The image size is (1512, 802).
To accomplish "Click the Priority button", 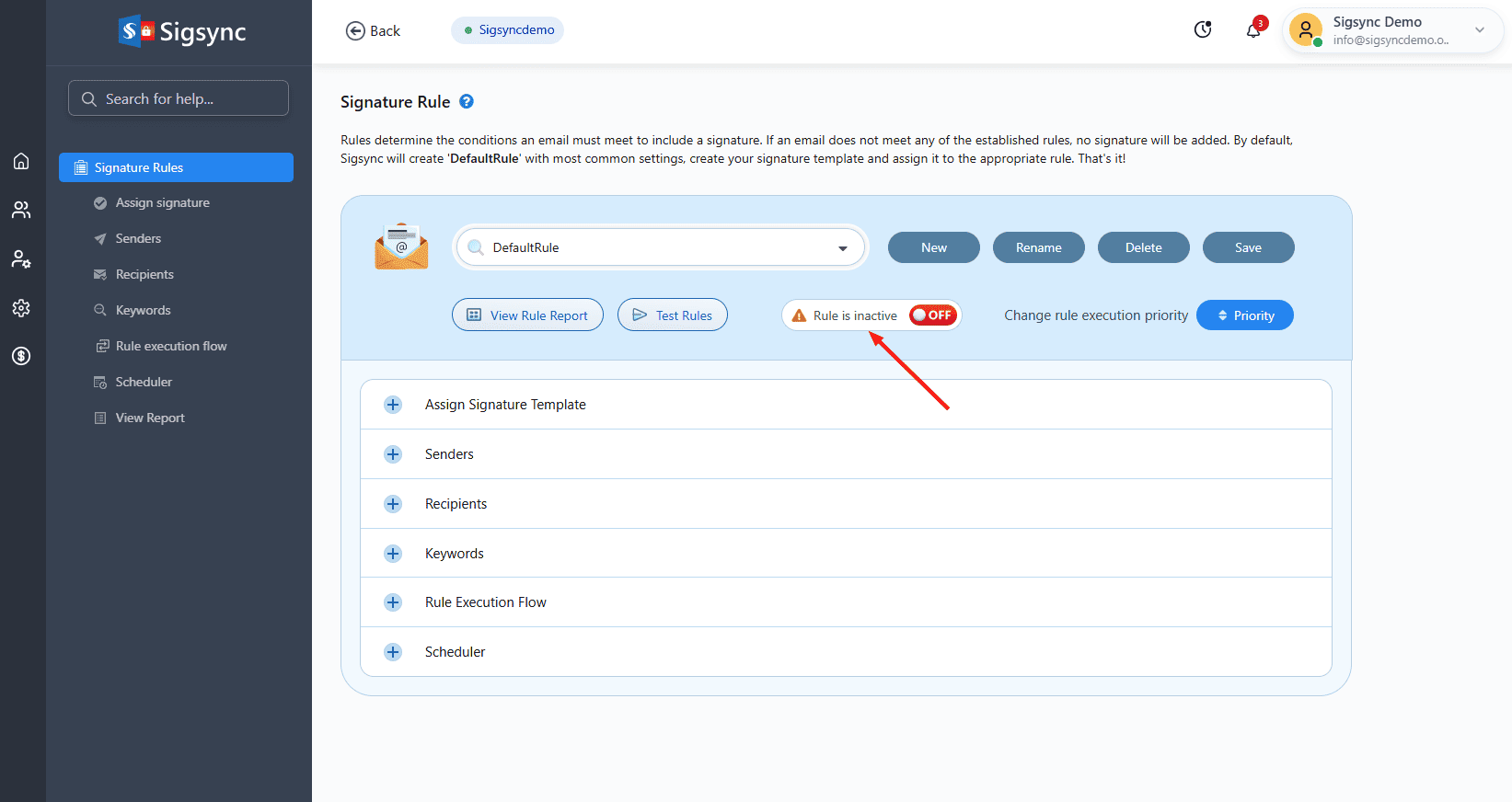I will 1245,315.
